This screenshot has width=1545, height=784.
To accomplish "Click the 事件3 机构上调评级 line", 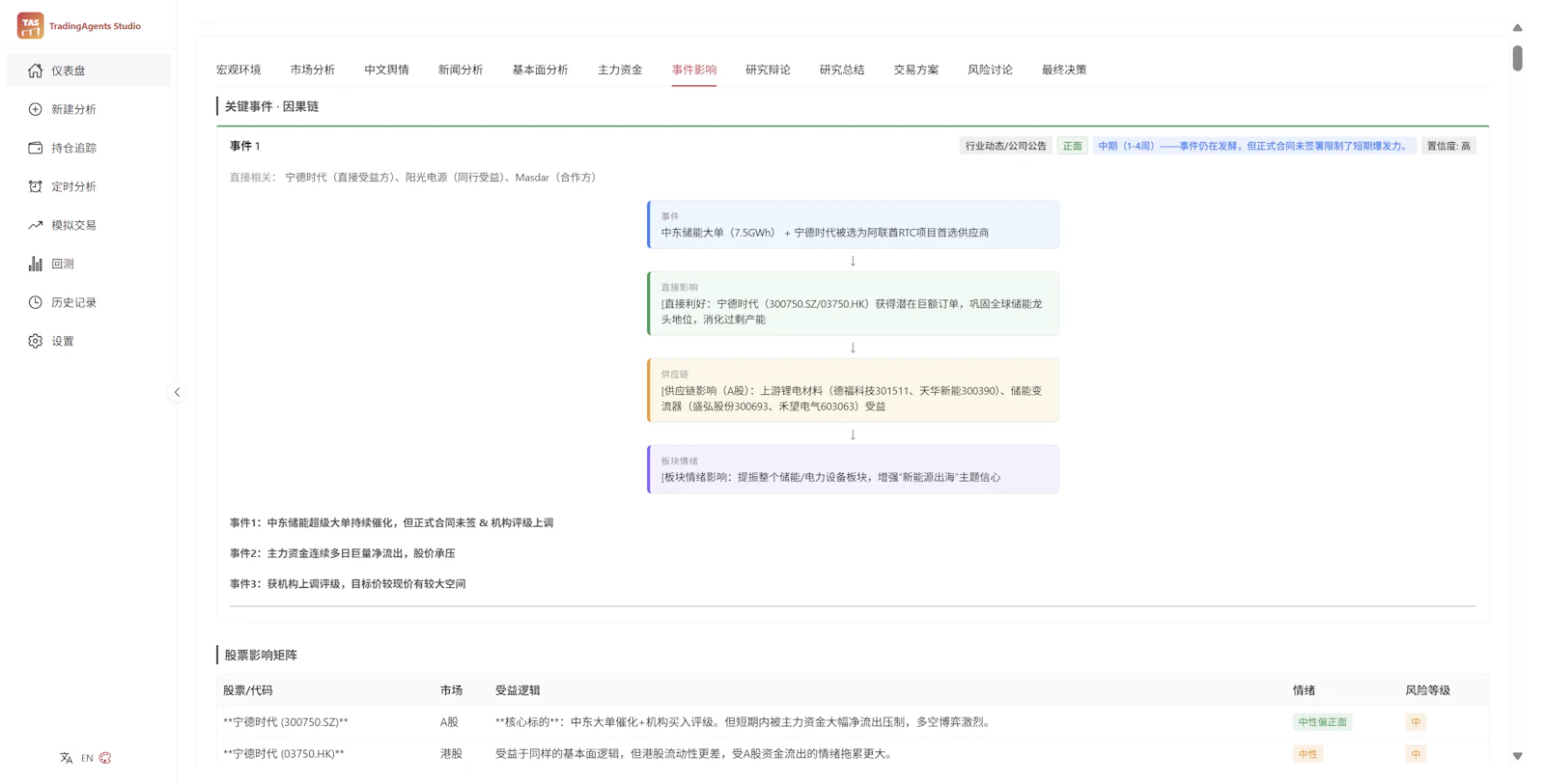I will tap(348, 584).
